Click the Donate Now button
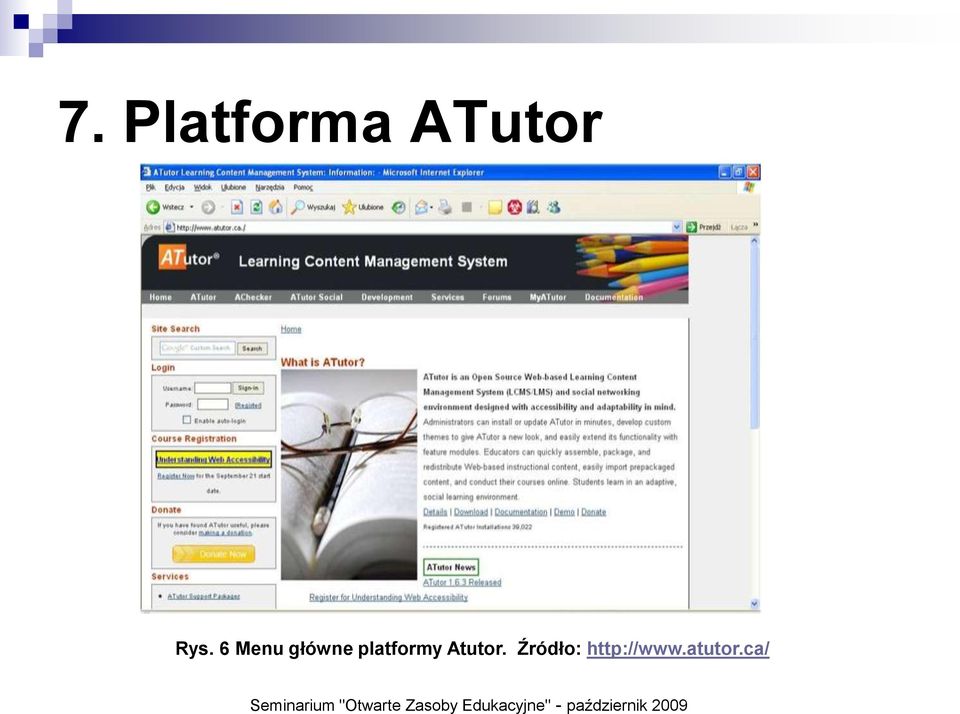This screenshot has height=714, width=960. pos(214,554)
